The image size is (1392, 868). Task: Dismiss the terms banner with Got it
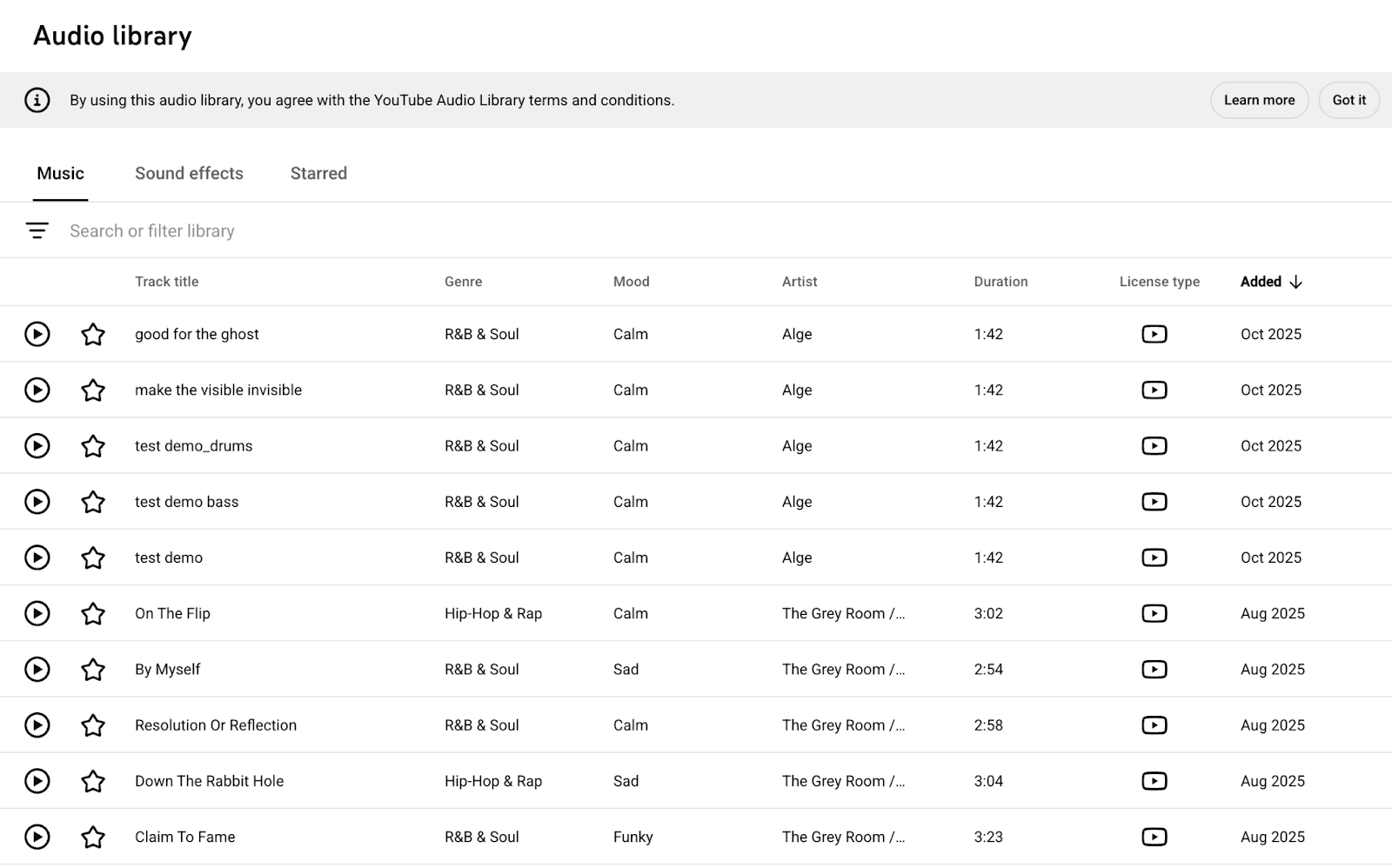(1348, 100)
